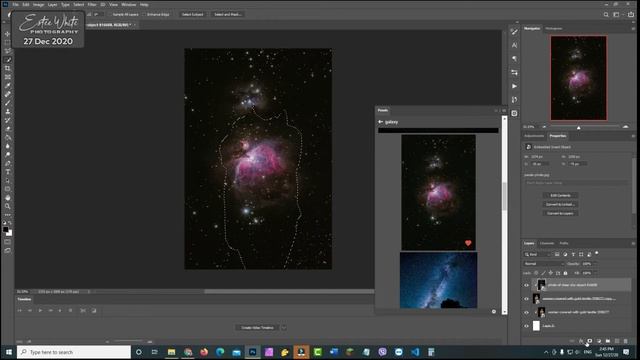Open the Filter menu

(x=92, y=4)
